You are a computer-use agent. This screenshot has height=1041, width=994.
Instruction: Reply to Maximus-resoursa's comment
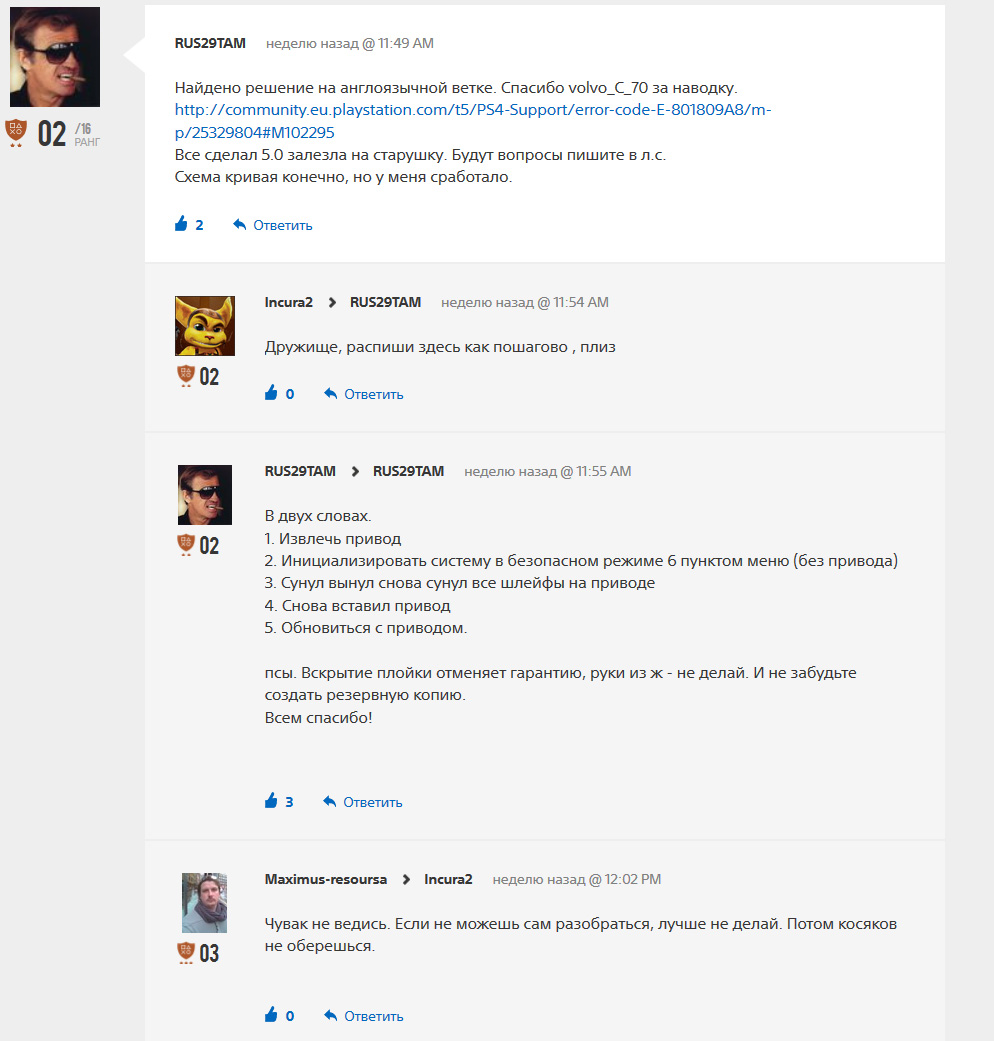click(x=364, y=1016)
